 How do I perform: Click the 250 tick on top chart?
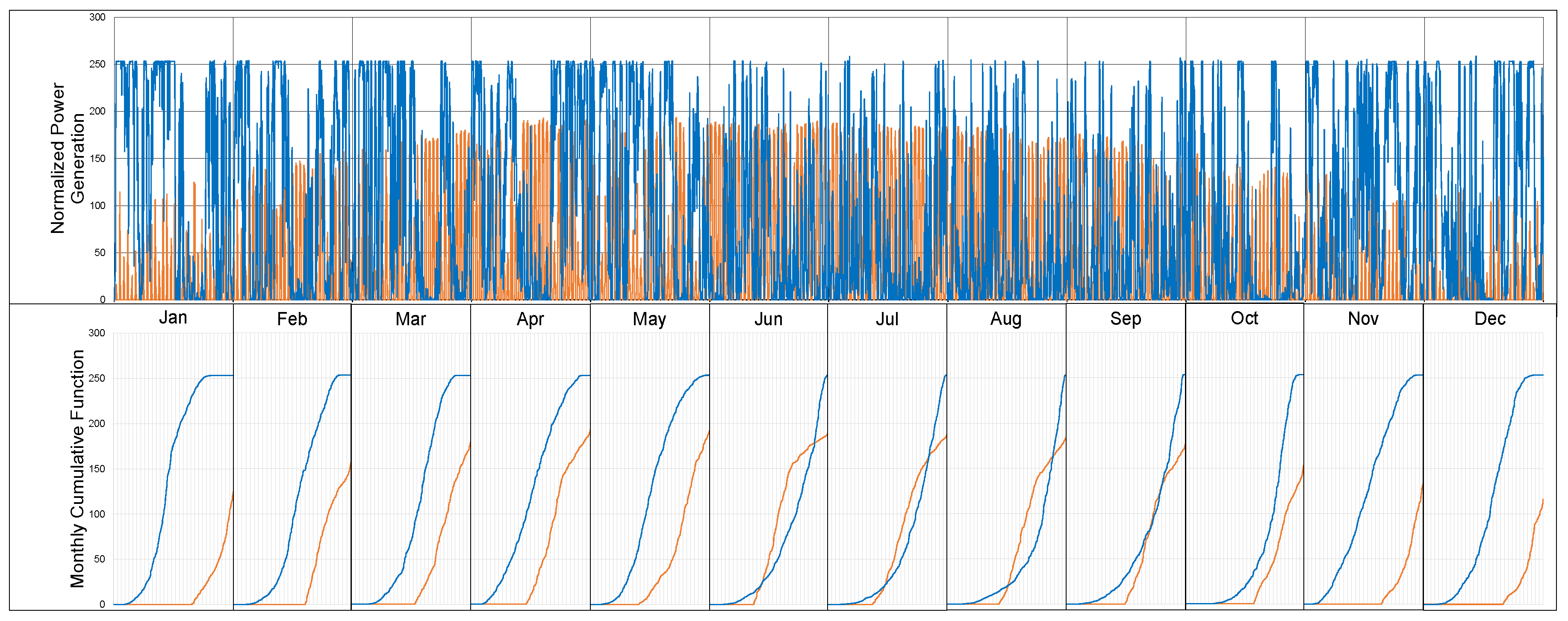(97, 64)
